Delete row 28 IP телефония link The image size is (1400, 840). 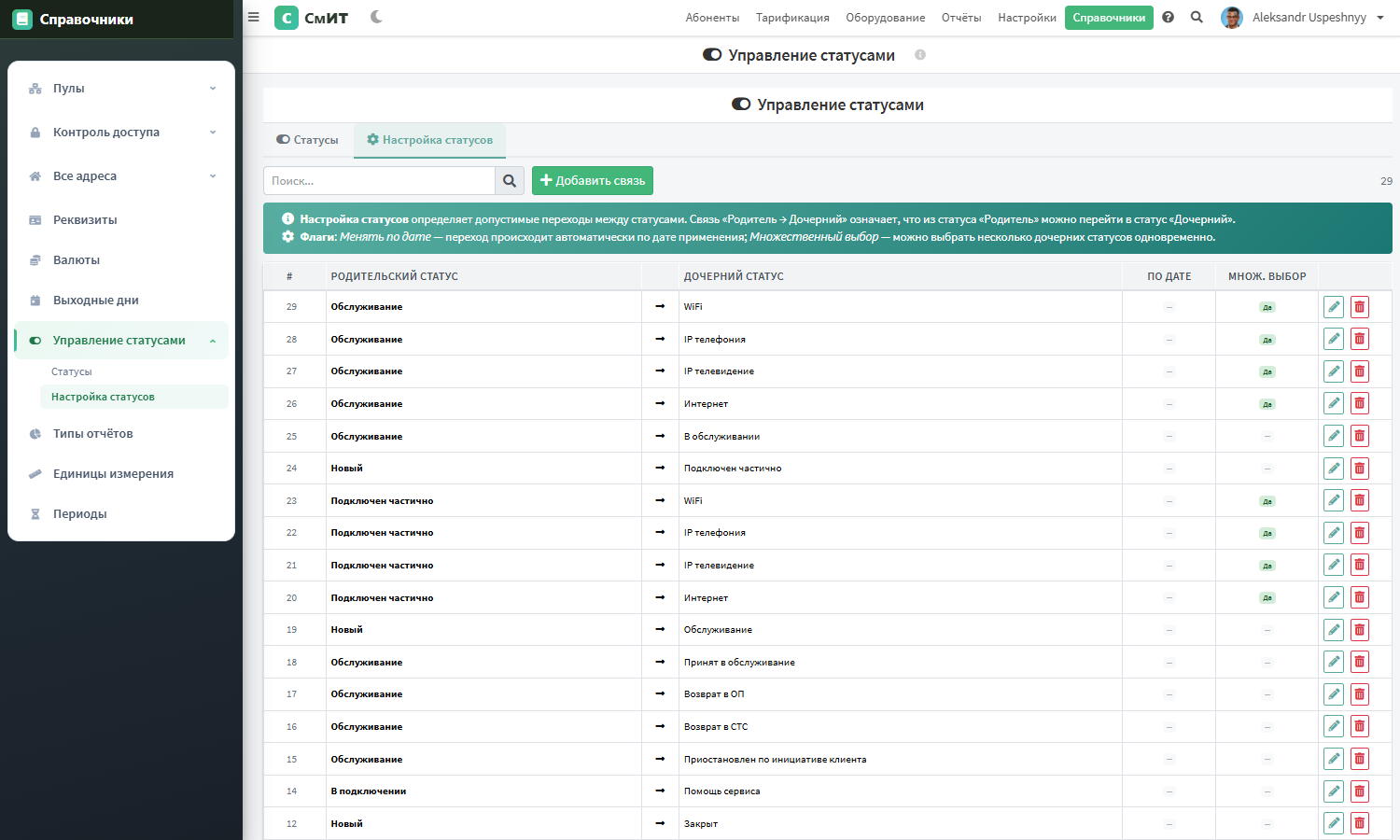tap(1360, 339)
